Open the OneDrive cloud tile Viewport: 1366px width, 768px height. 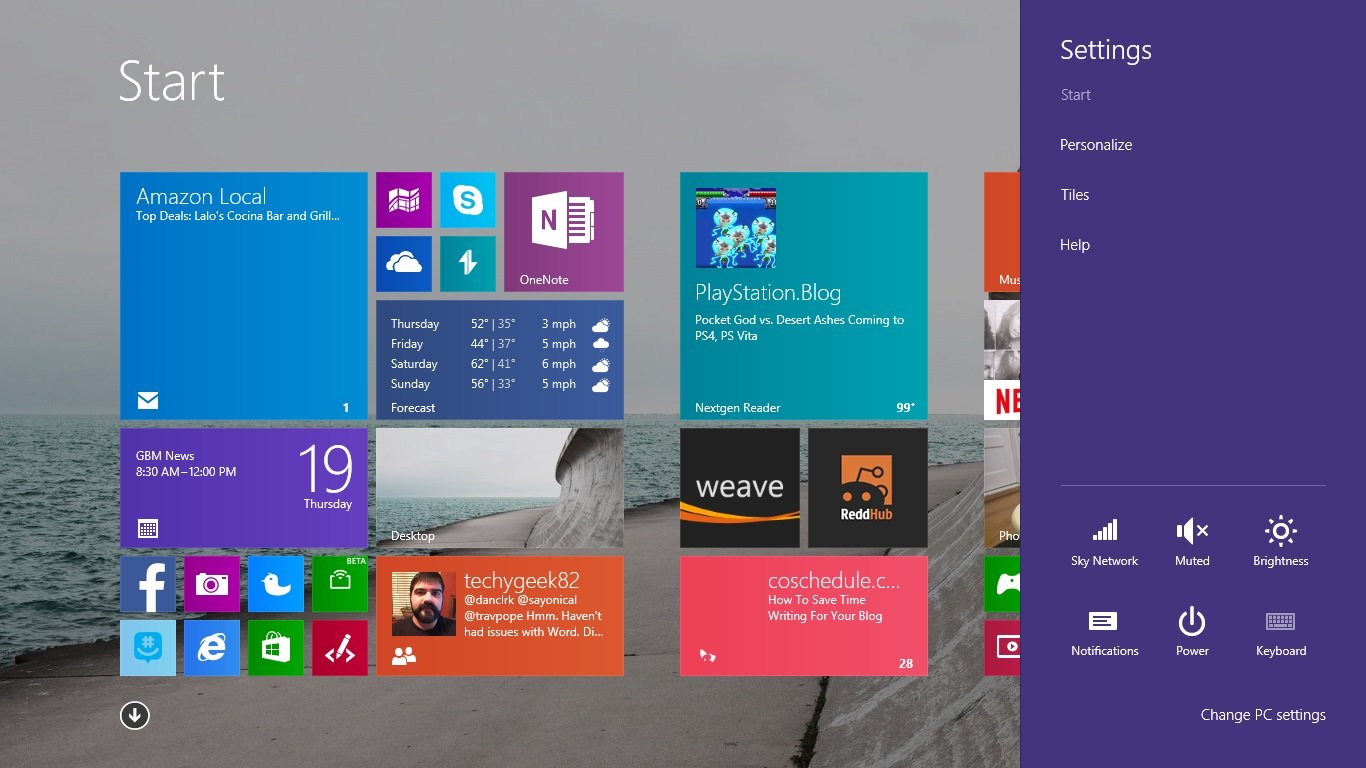tap(404, 264)
